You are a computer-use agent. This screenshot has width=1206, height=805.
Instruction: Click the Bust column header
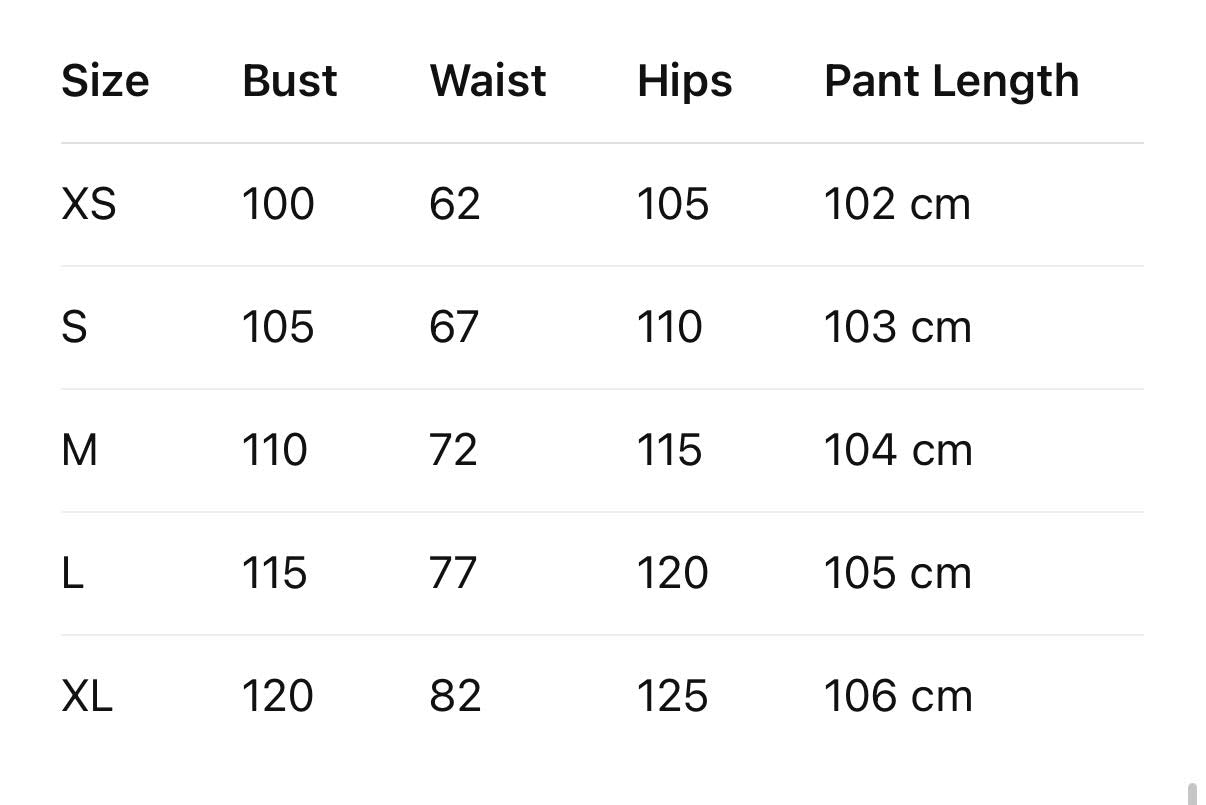(290, 81)
